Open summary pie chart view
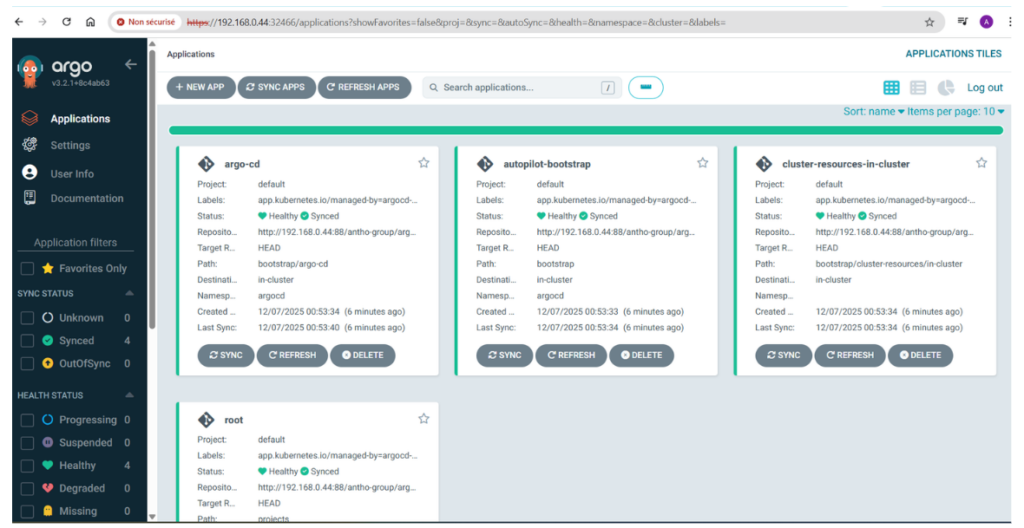Viewport: 1024px width, 528px height. pos(945,88)
